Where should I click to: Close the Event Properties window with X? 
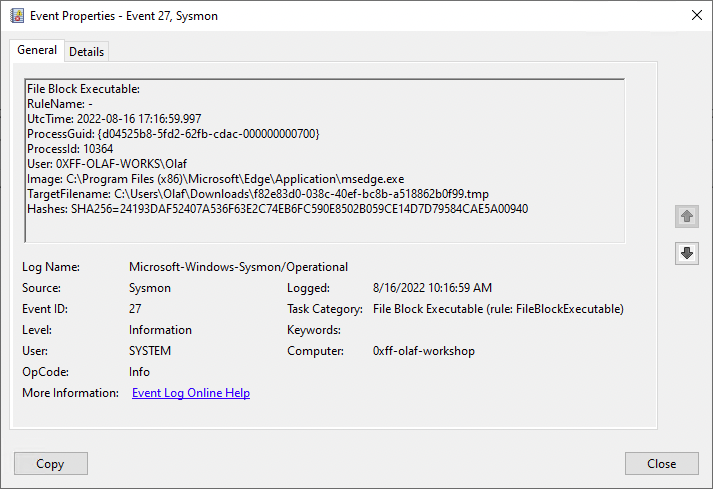[696, 15]
